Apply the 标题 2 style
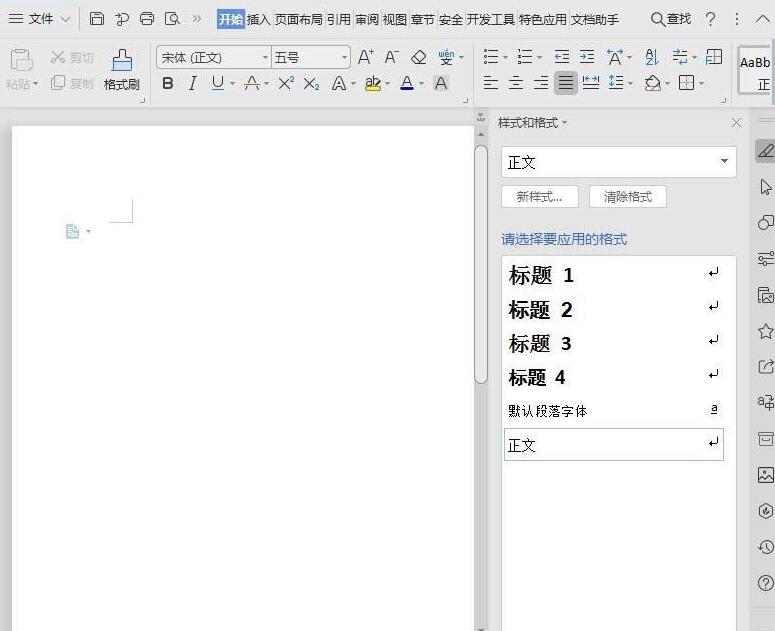This screenshot has height=631, width=775. click(x=614, y=309)
